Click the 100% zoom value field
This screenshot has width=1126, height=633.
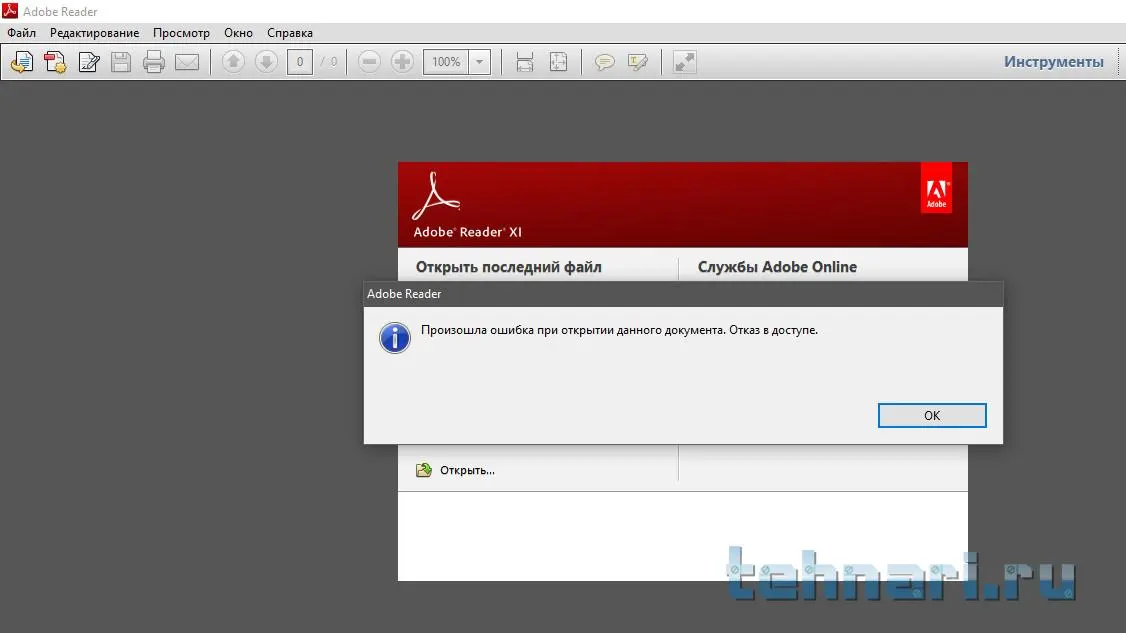pos(446,62)
